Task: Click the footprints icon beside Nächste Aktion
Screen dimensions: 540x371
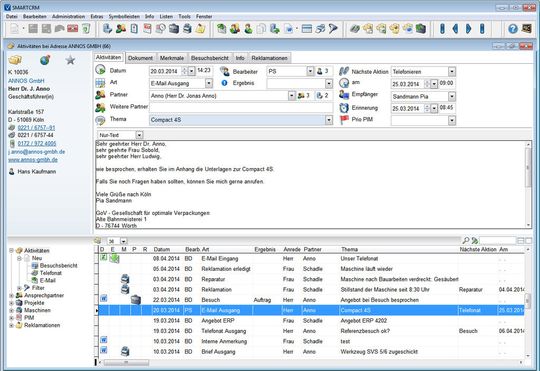Action: (344, 71)
